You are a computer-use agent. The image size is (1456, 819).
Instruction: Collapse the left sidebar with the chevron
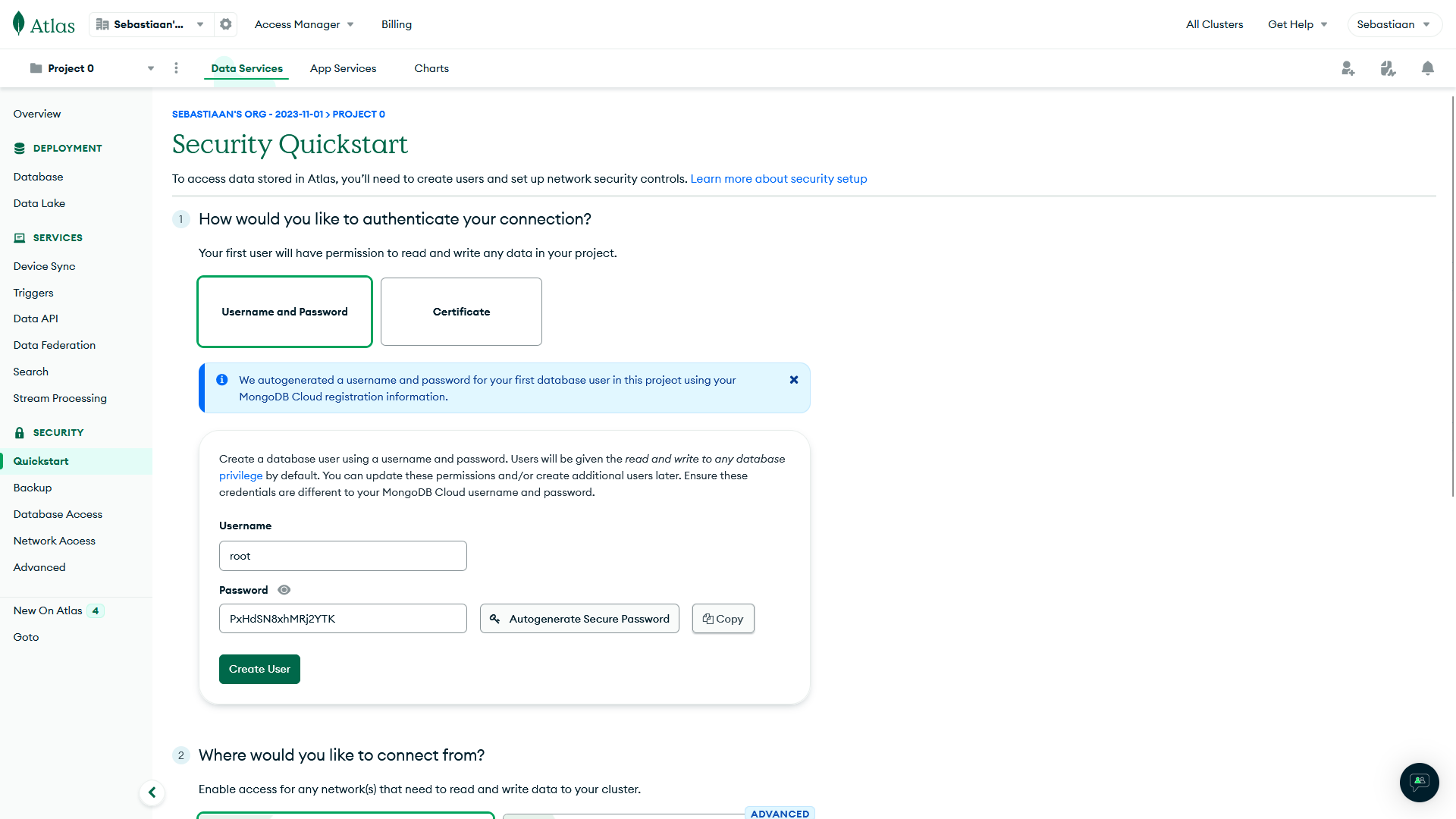click(x=152, y=792)
